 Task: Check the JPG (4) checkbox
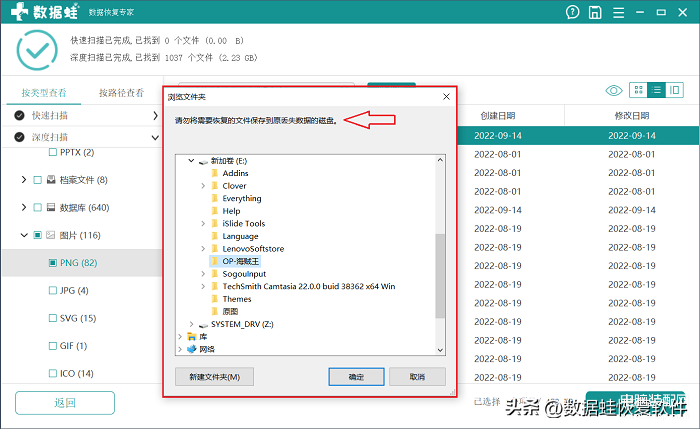click(52, 291)
